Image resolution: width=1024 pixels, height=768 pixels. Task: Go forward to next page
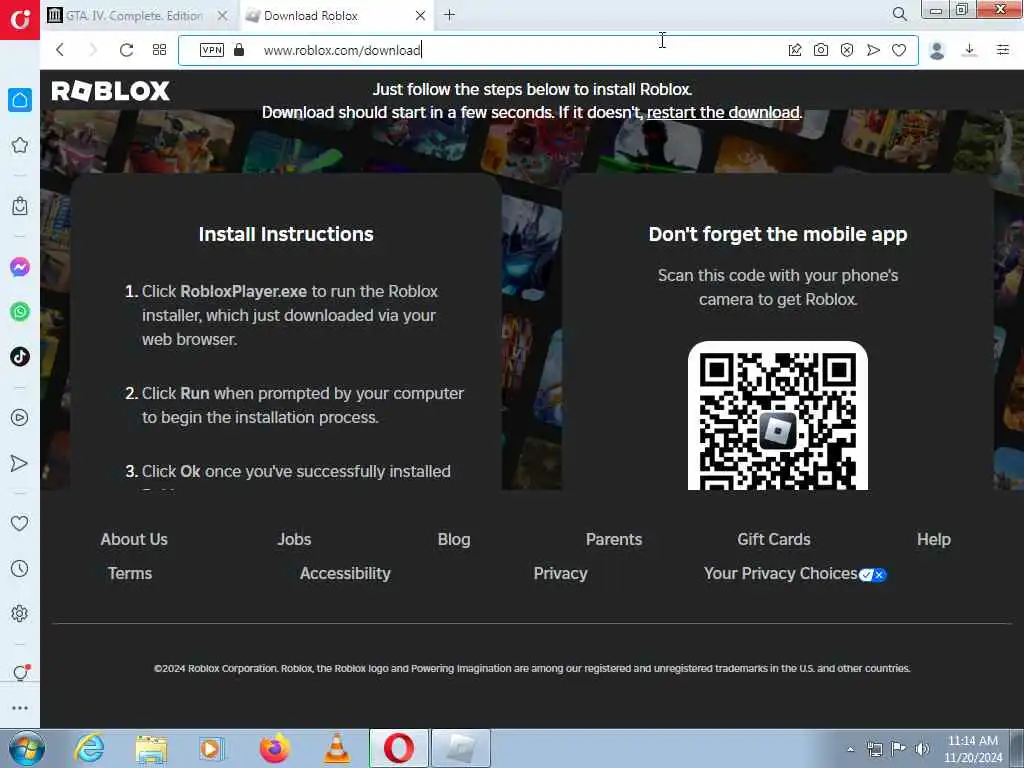click(93, 50)
